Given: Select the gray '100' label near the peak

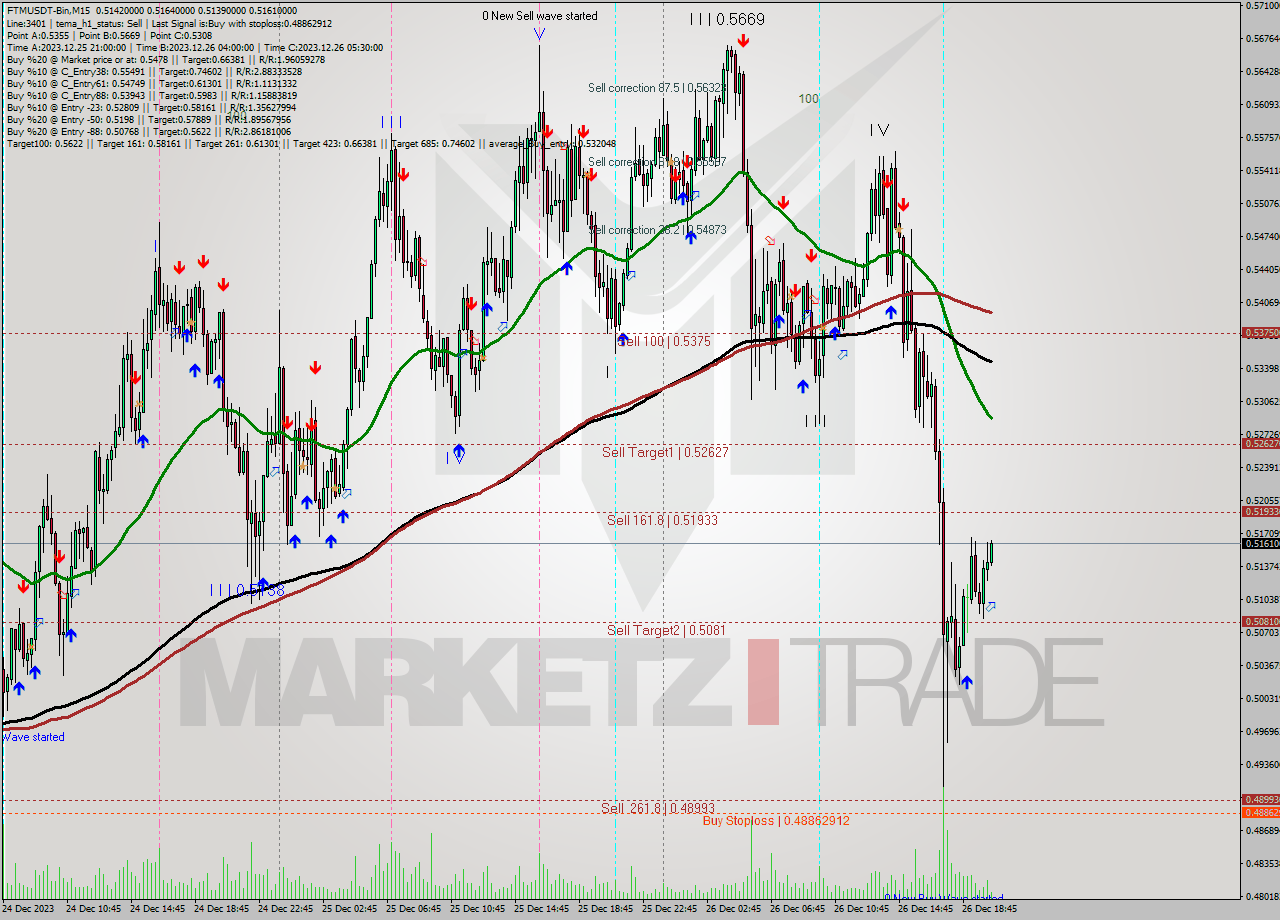Looking at the screenshot, I should pos(809,99).
